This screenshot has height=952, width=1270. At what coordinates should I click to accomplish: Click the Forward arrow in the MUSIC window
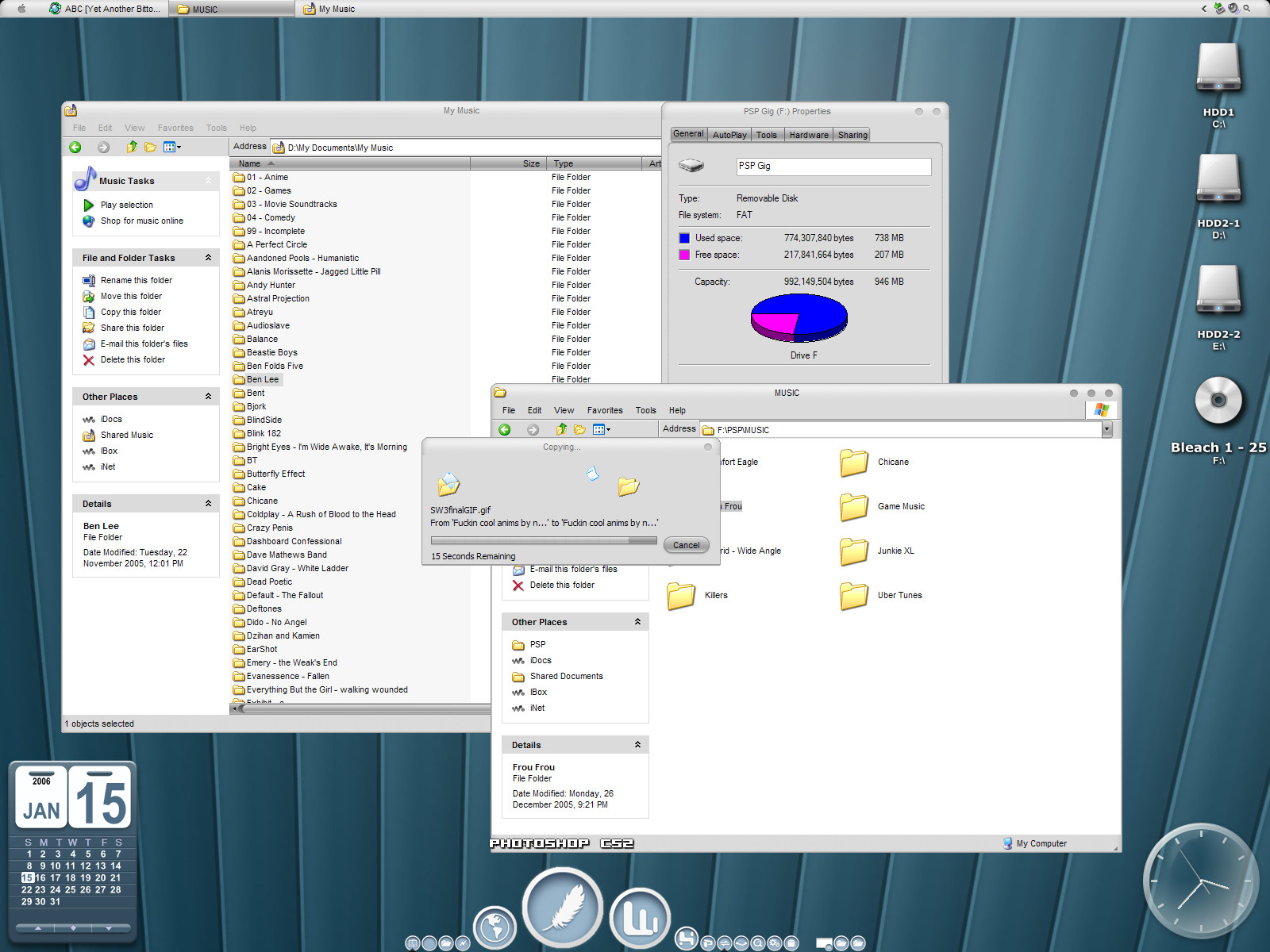(x=533, y=429)
